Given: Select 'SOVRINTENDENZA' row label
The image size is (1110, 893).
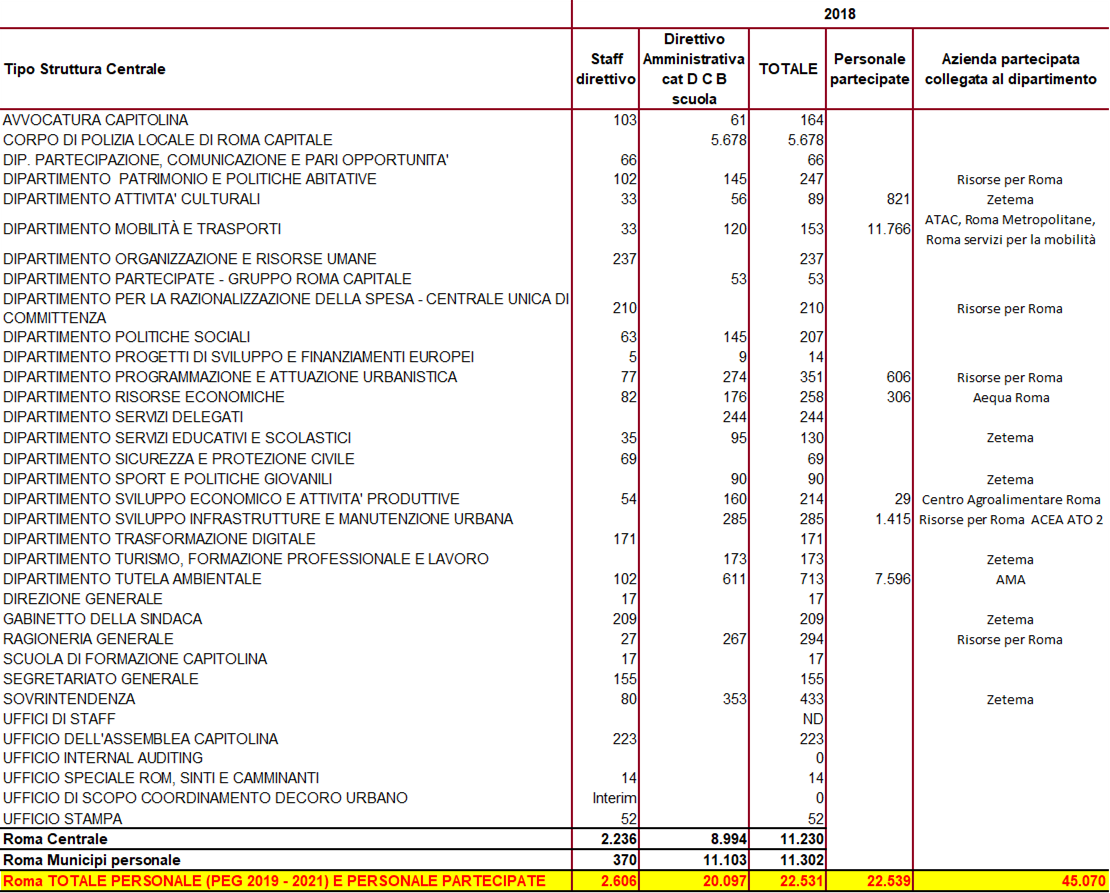Looking at the screenshot, I should 69,698.
